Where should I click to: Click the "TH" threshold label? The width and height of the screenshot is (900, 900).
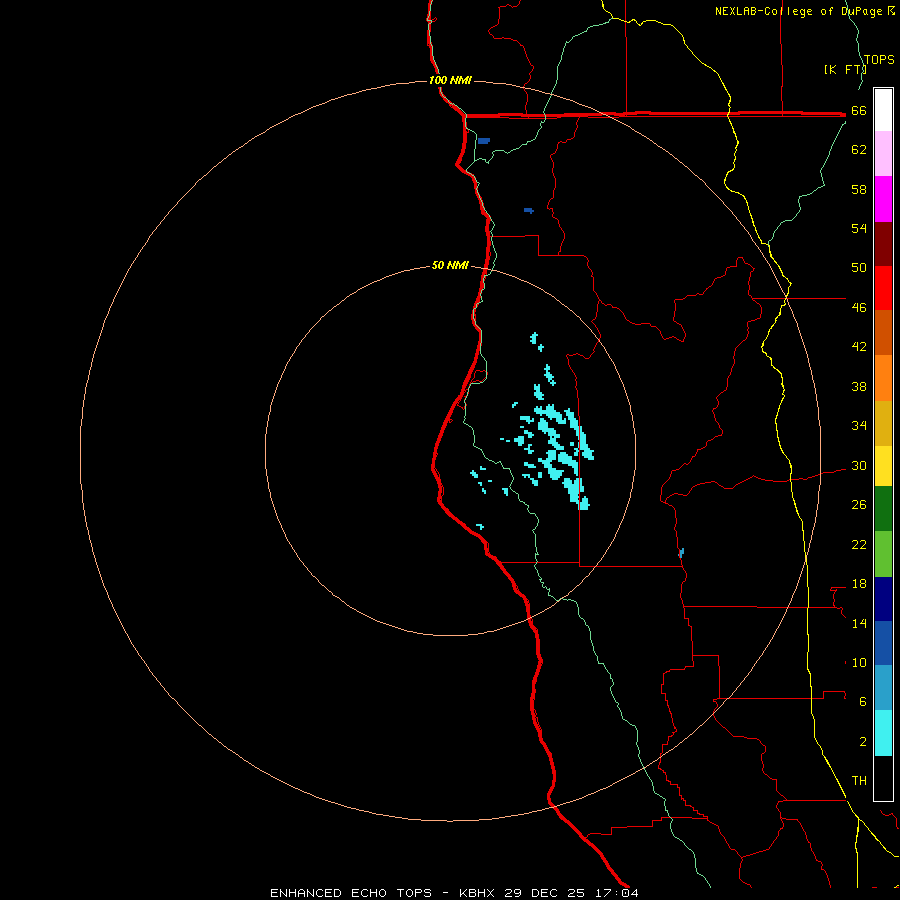(859, 781)
